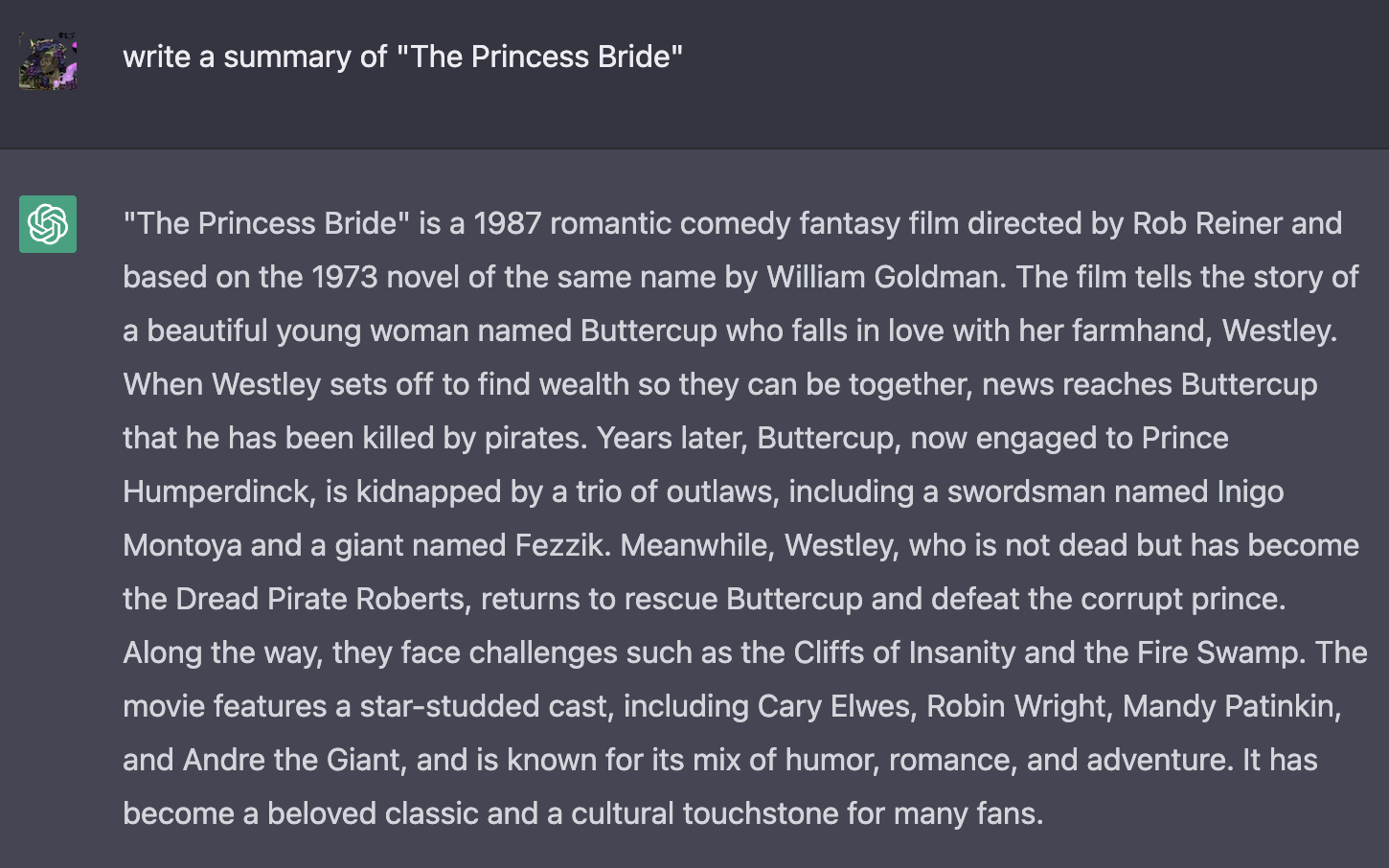Click the user prompt text about summary
The height and width of the screenshot is (868, 1389).
[x=402, y=57]
